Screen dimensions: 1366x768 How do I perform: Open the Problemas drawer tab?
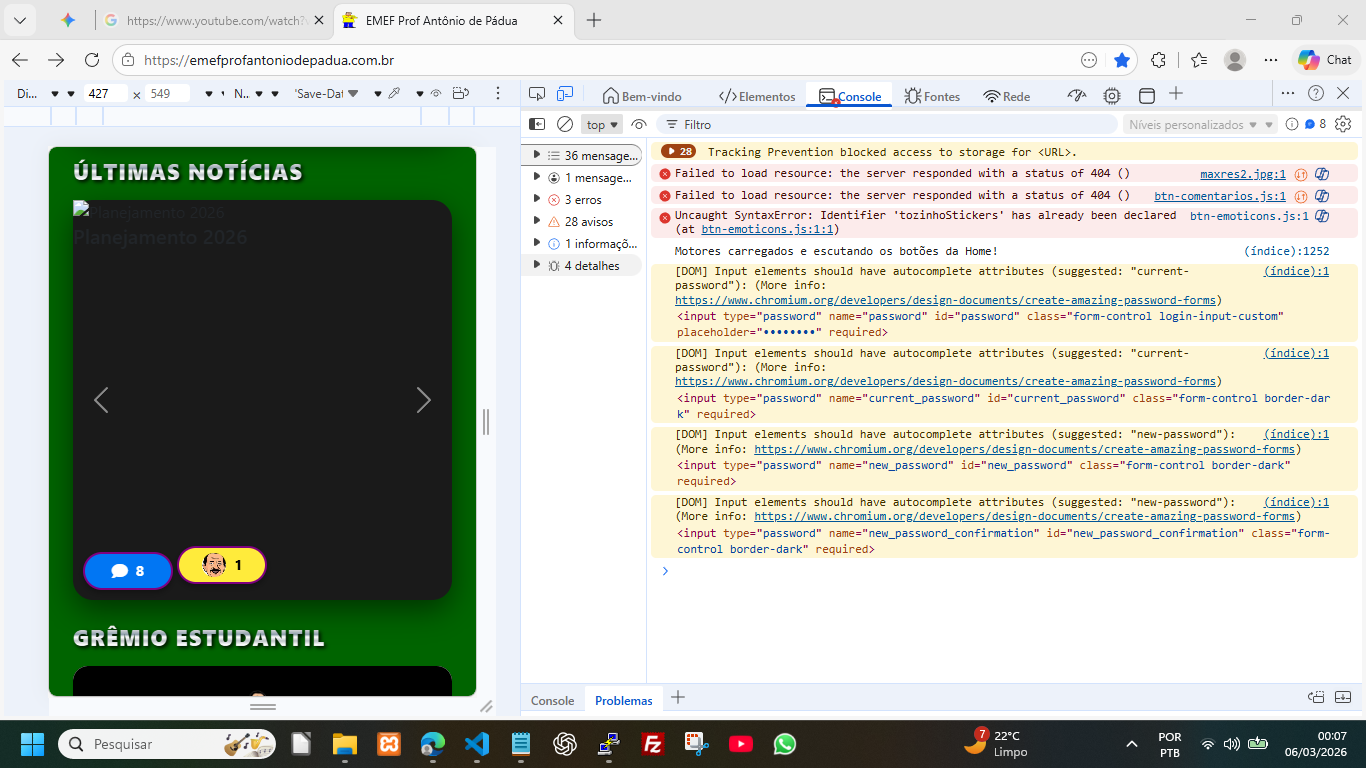(623, 701)
